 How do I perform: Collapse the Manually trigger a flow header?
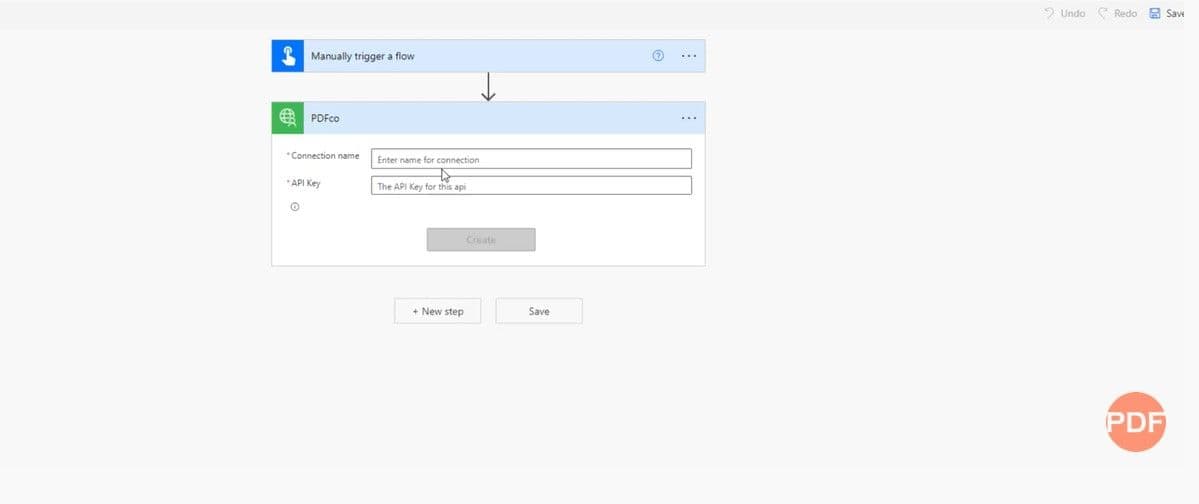tap(470, 56)
